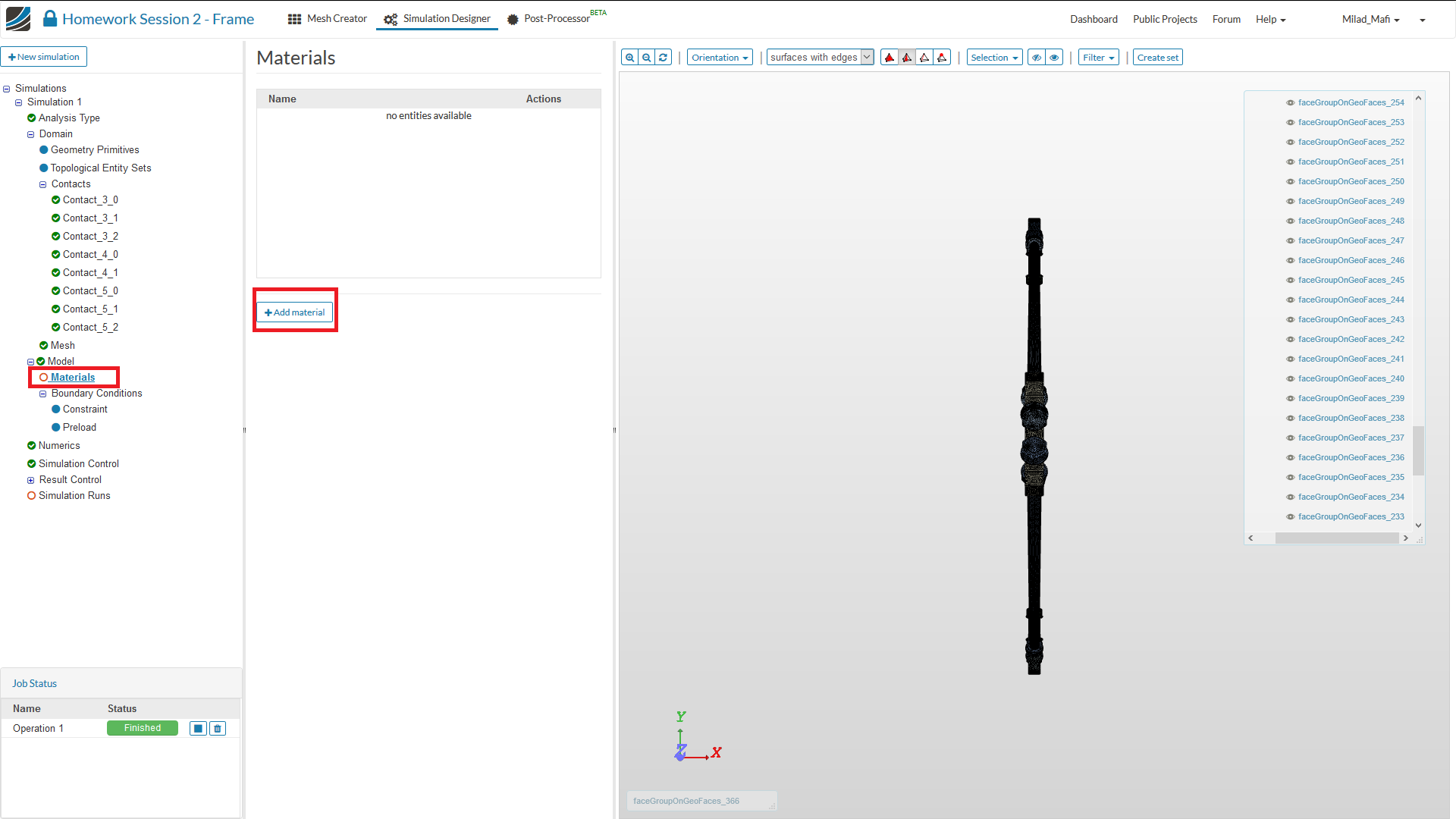Select the volume picking mode icon
The image size is (1456, 819).
[x=890, y=58]
